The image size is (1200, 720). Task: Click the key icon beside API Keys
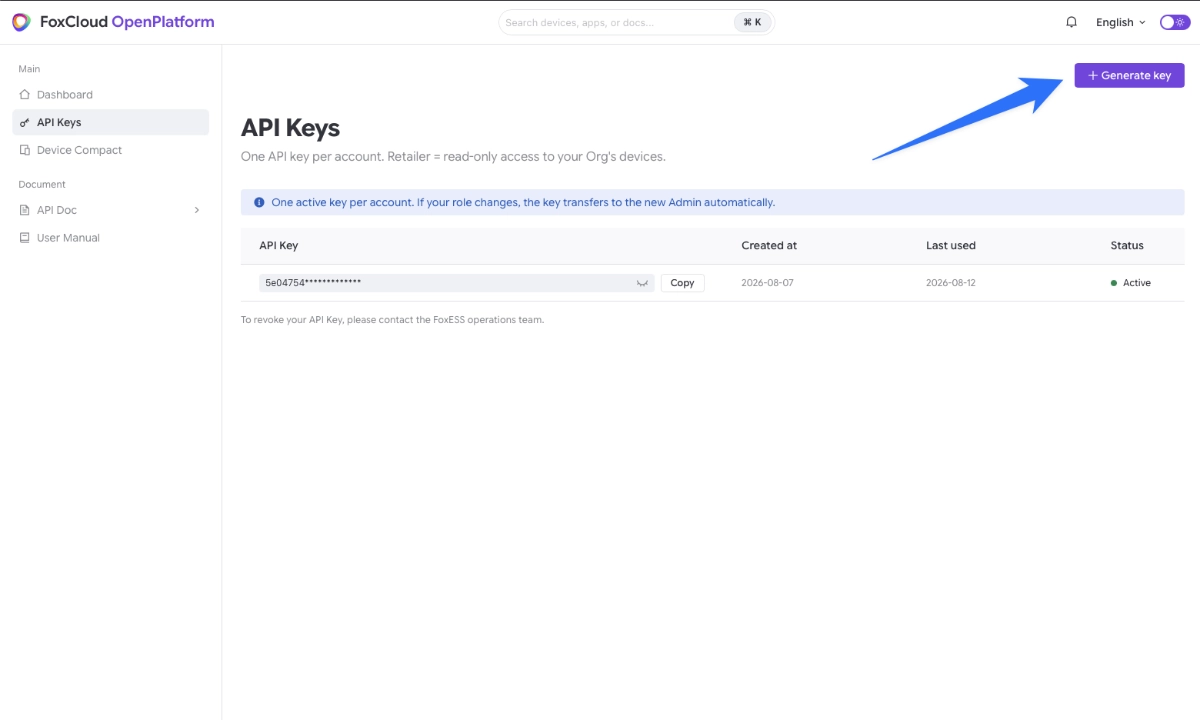[x=25, y=122]
